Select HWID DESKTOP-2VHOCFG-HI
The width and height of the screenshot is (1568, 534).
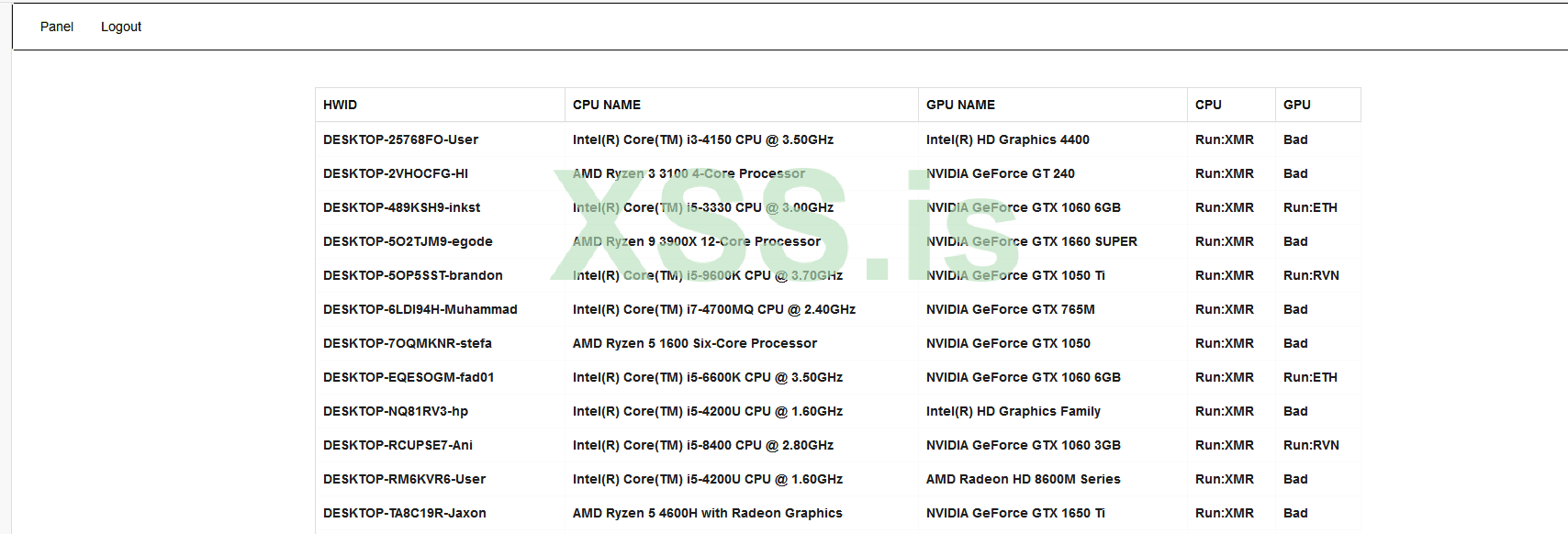[x=396, y=173]
